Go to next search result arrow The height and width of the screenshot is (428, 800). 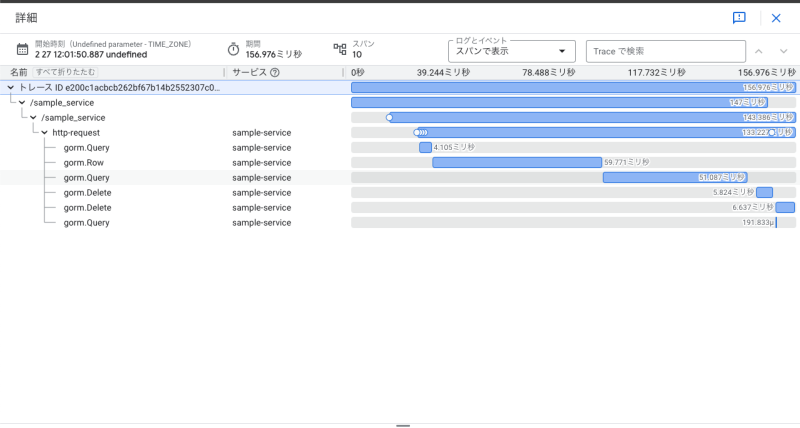click(784, 51)
